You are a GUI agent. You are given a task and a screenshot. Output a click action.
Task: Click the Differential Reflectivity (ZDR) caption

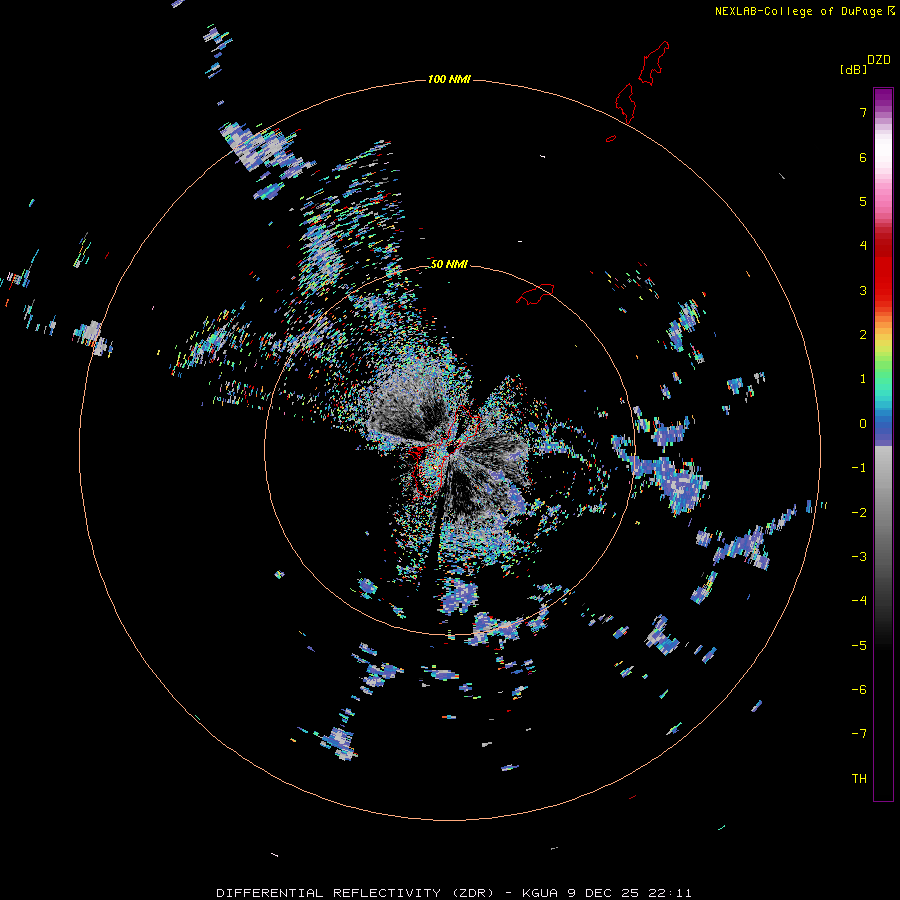[355, 893]
